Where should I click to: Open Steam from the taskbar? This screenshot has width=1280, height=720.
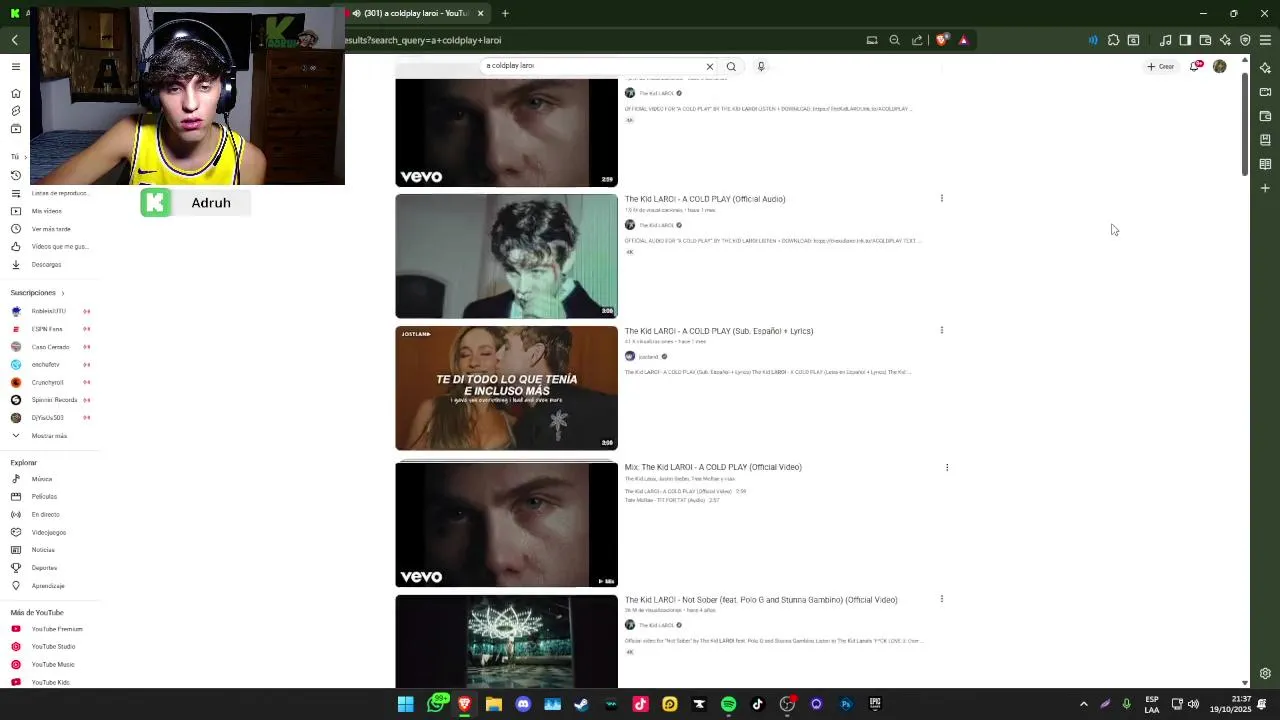(x=581, y=704)
